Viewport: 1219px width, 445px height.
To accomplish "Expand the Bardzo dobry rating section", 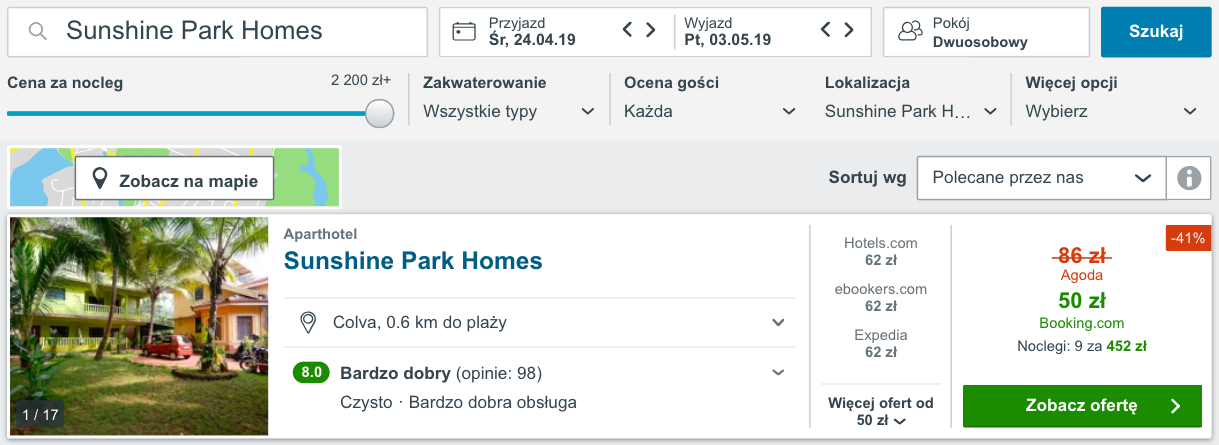I will click(778, 373).
